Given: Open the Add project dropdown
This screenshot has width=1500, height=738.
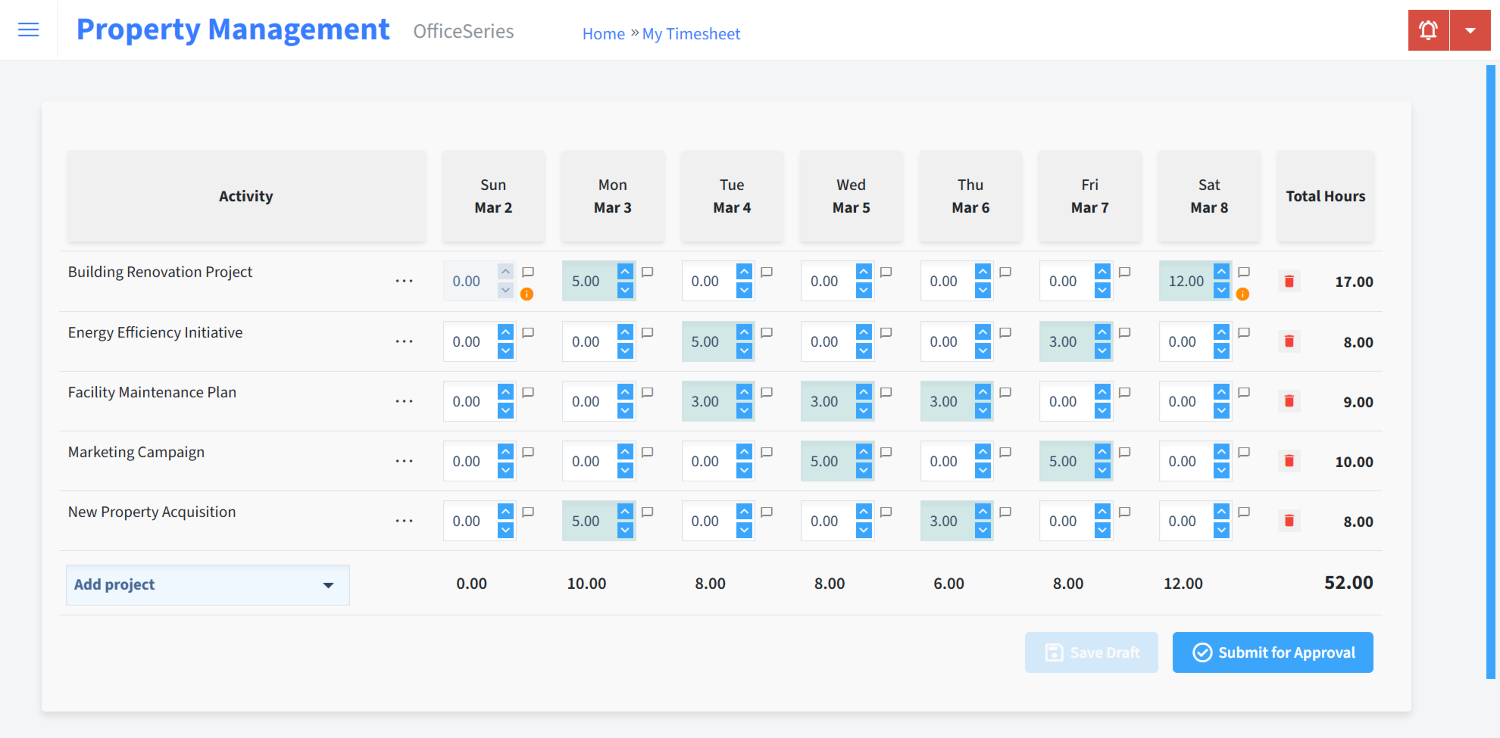Looking at the screenshot, I should tap(207, 585).
